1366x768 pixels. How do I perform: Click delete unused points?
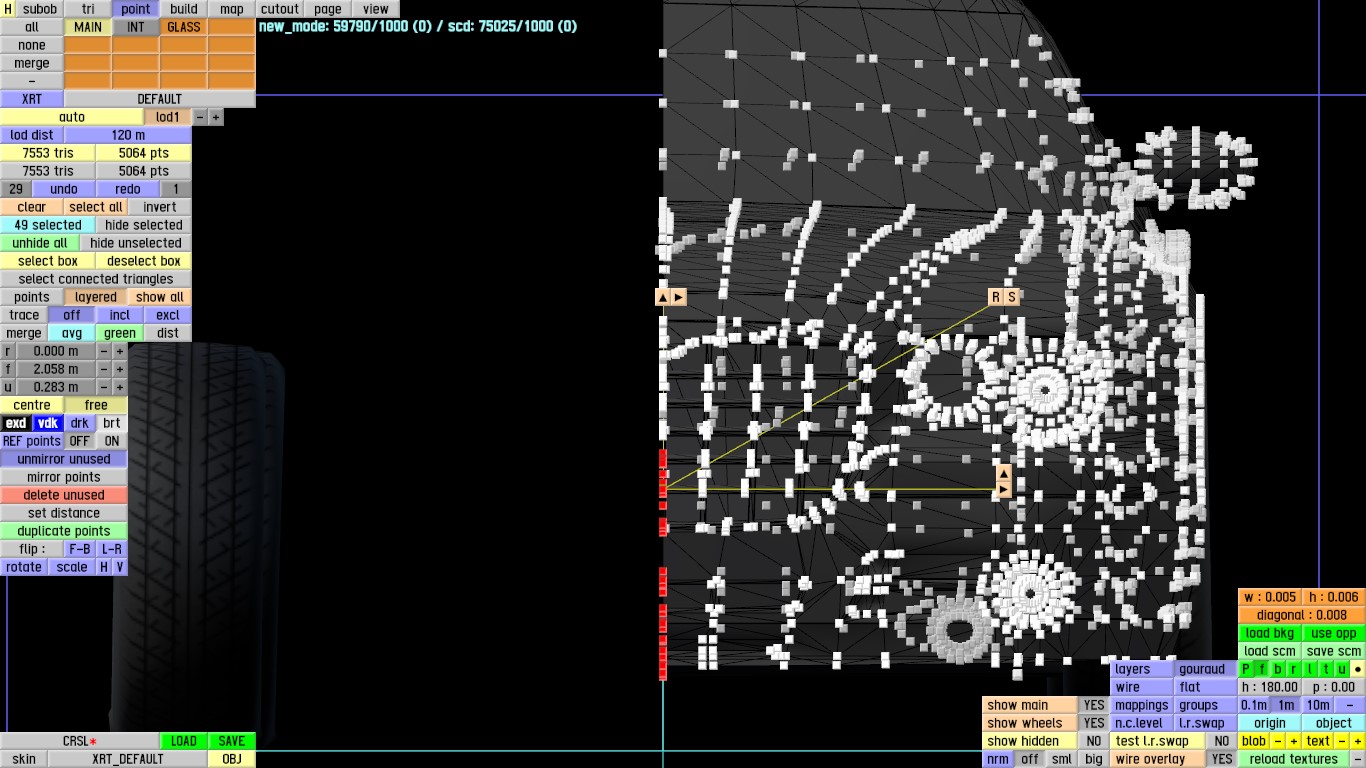(64, 495)
